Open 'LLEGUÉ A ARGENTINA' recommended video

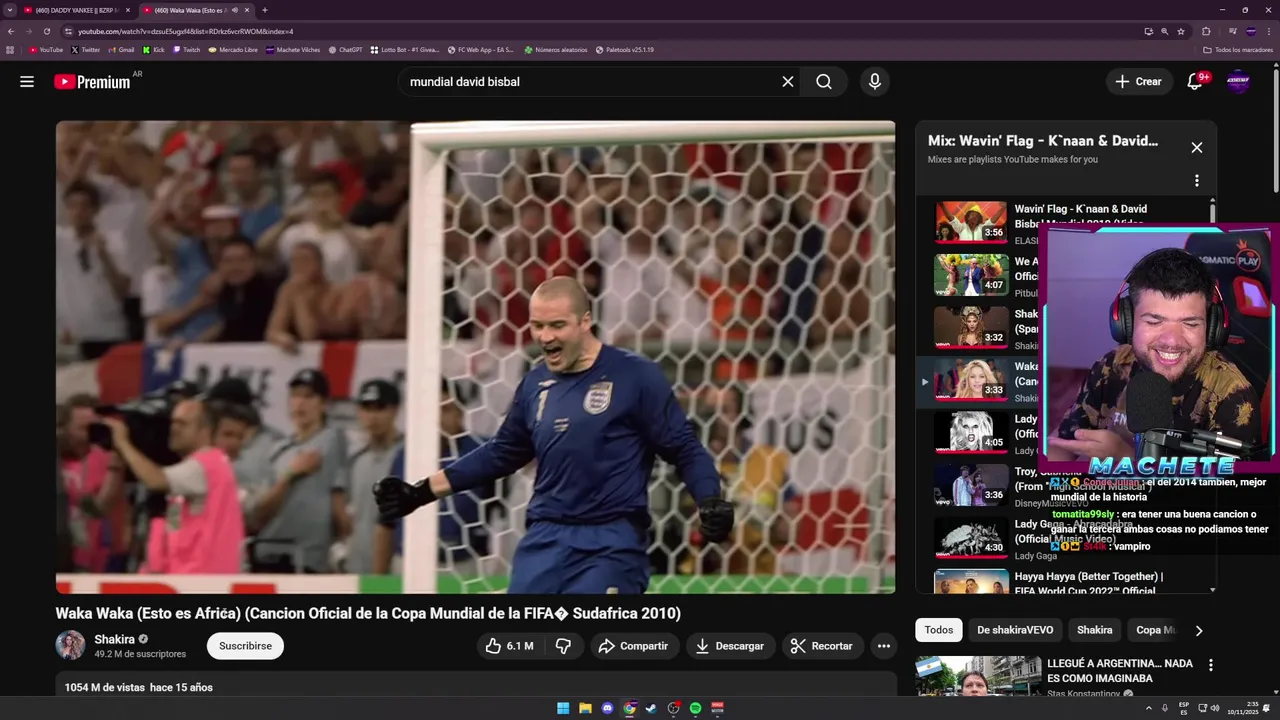click(x=1120, y=671)
